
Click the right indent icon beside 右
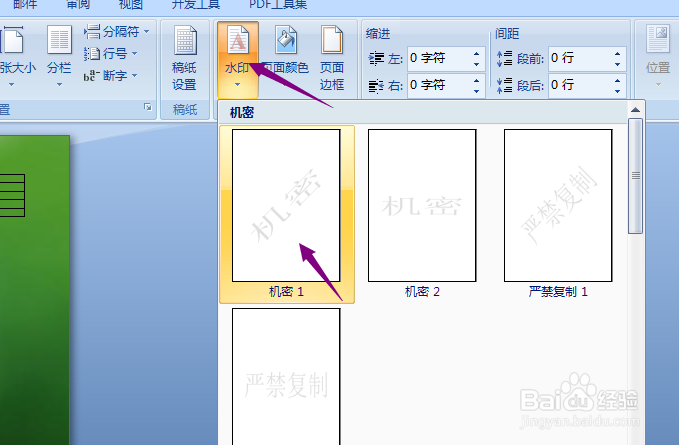[x=376, y=86]
